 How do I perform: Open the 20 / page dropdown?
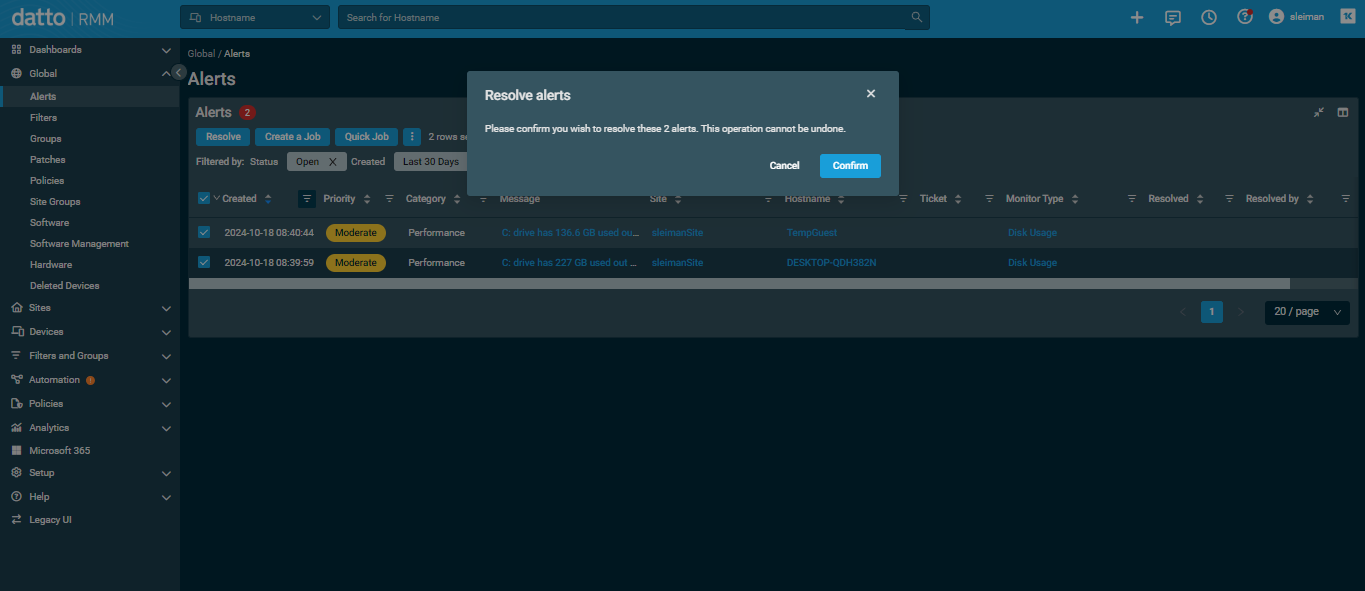tap(1307, 312)
